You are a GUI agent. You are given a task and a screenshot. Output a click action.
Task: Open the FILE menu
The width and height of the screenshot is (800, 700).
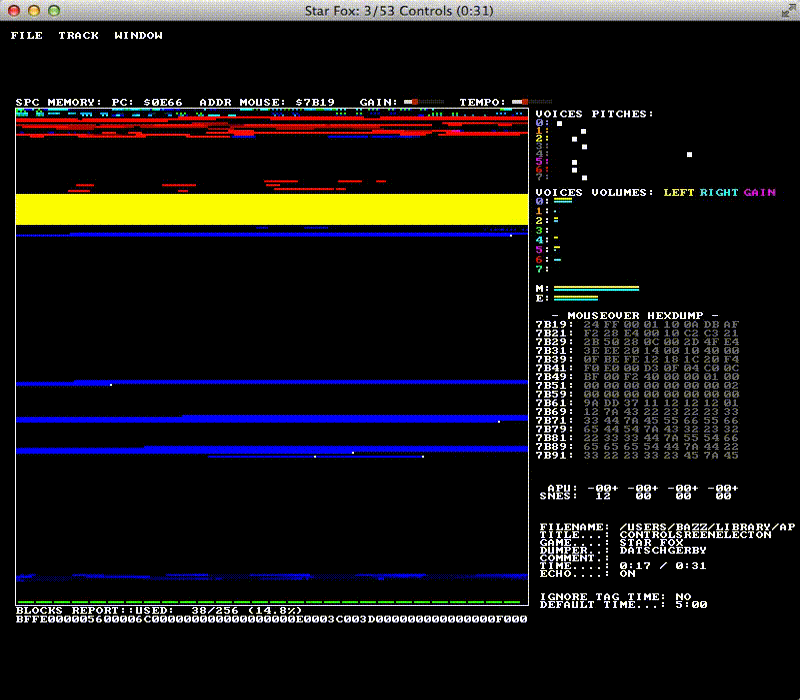click(26, 36)
